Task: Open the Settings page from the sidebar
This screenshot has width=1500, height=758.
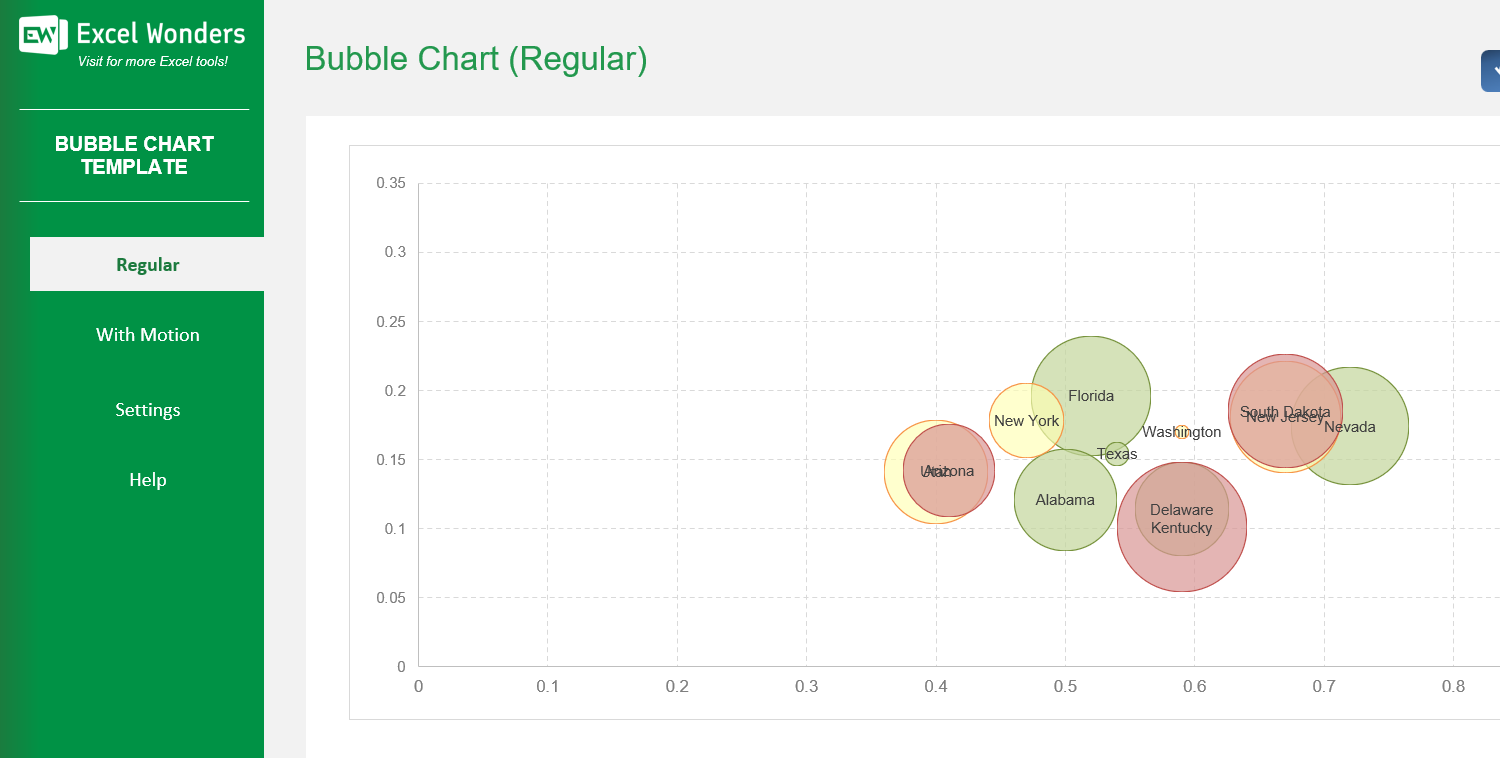Action: click(147, 409)
